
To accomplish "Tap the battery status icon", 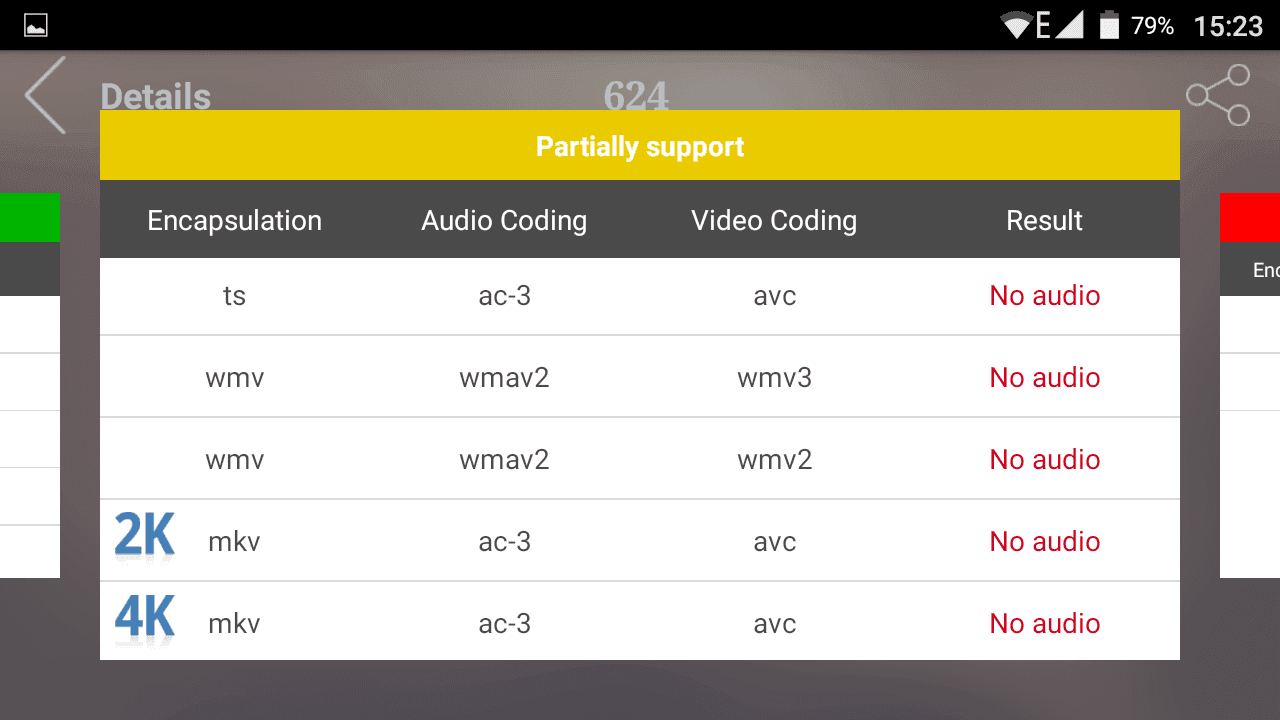I will pos(1109,25).
